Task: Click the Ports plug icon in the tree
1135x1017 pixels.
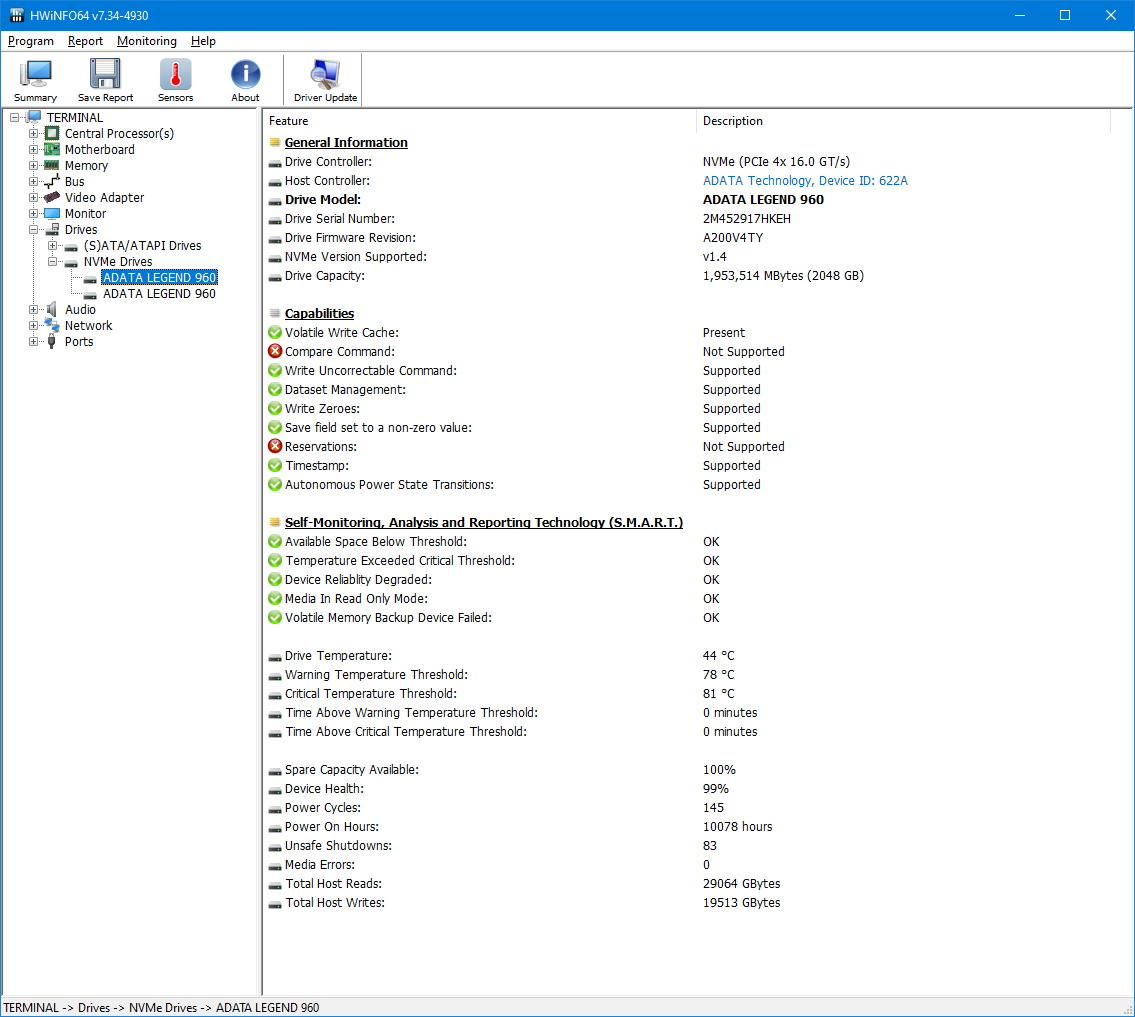Action: pyautogui.click(x=52, y=342)
